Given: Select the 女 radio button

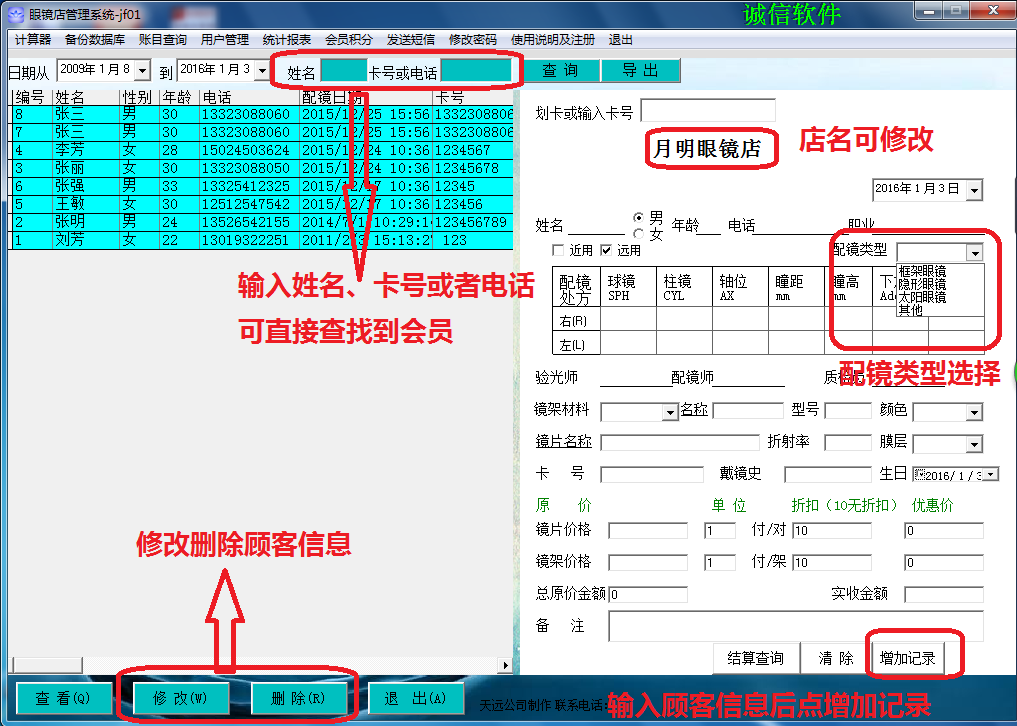Looking at the screenshot, I should click(x=639, y=234).
